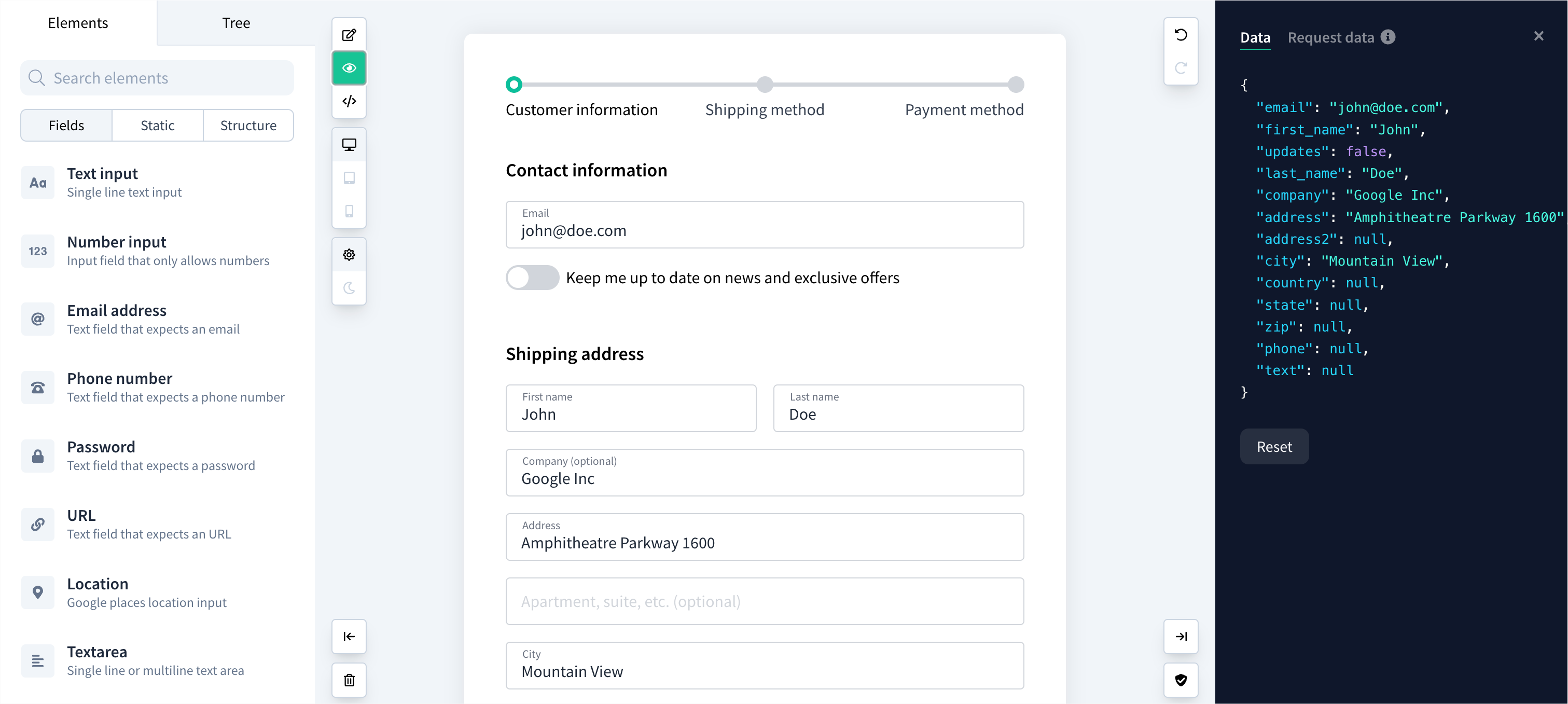Image resolution: width=1568 pixels, height=704 pixels.
Task: Collapse the data panel with the arrow icon
Action: pos(1182,637)
